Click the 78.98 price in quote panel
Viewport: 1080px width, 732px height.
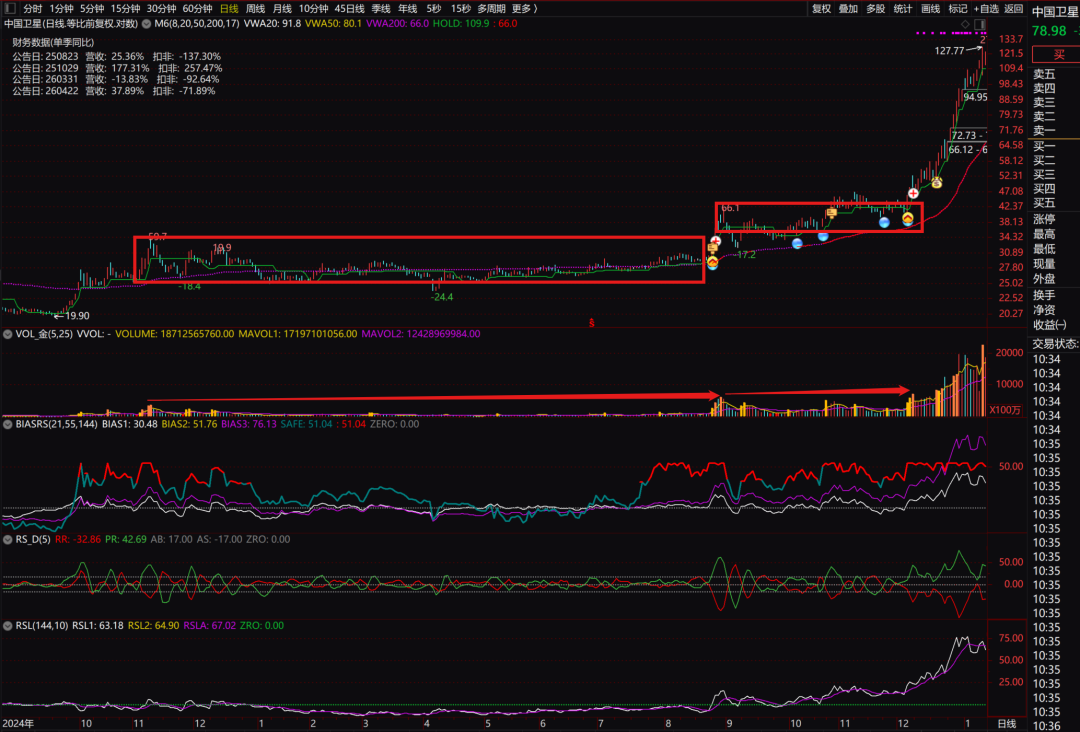pos(1049,32)
